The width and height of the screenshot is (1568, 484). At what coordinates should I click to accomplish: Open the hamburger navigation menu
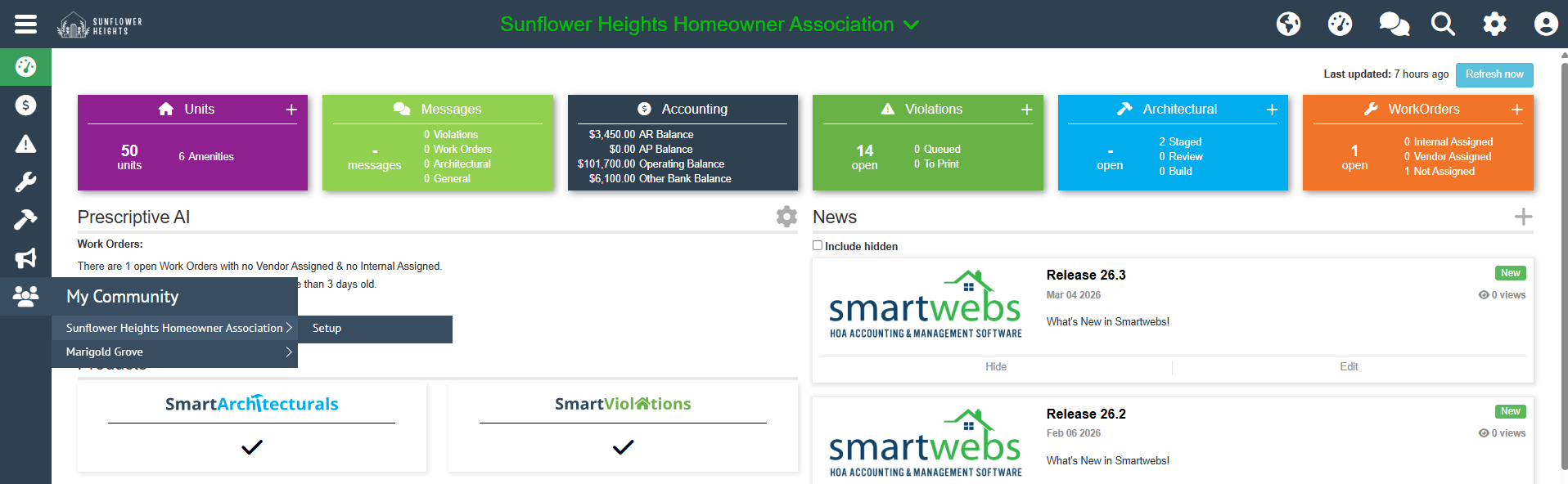(x=25, y=24)
